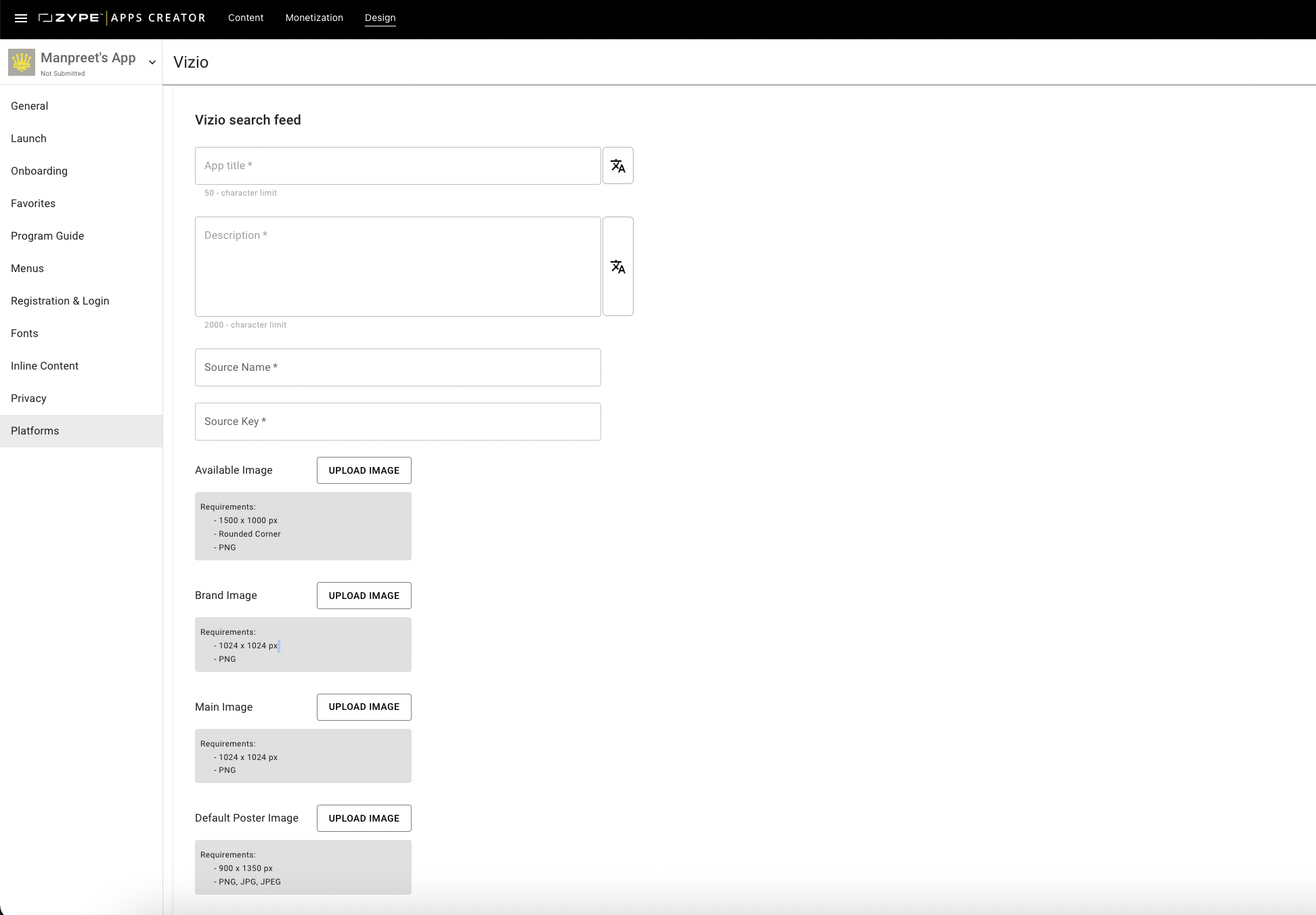Upload image for Brand Image
The image size is (1316, 915).
(364, 596)
